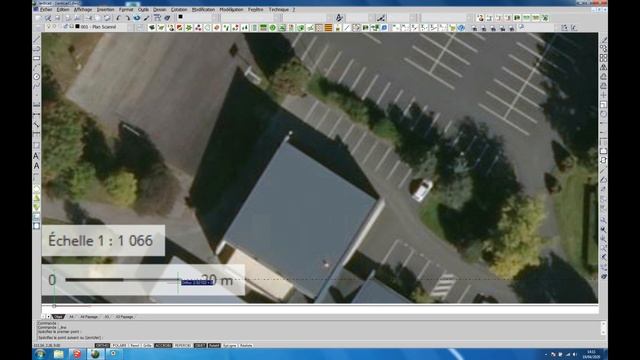Open the Fichier menu
Viewport: 640px width, 360px height.
click(46, 9)
